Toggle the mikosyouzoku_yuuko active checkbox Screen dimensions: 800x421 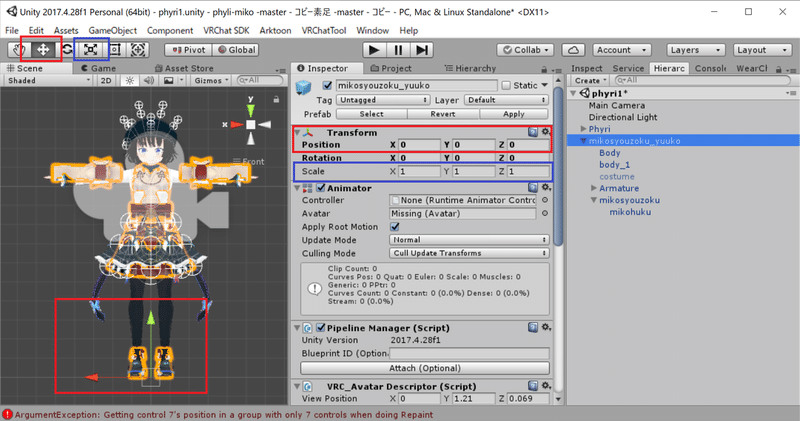327,85
